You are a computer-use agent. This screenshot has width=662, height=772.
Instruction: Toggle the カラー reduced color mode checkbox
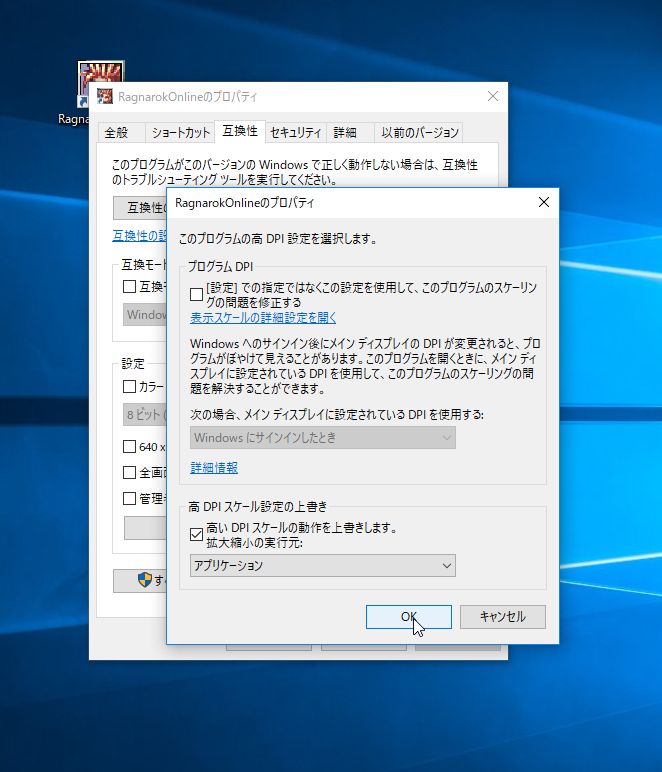[x=129, y=386]
